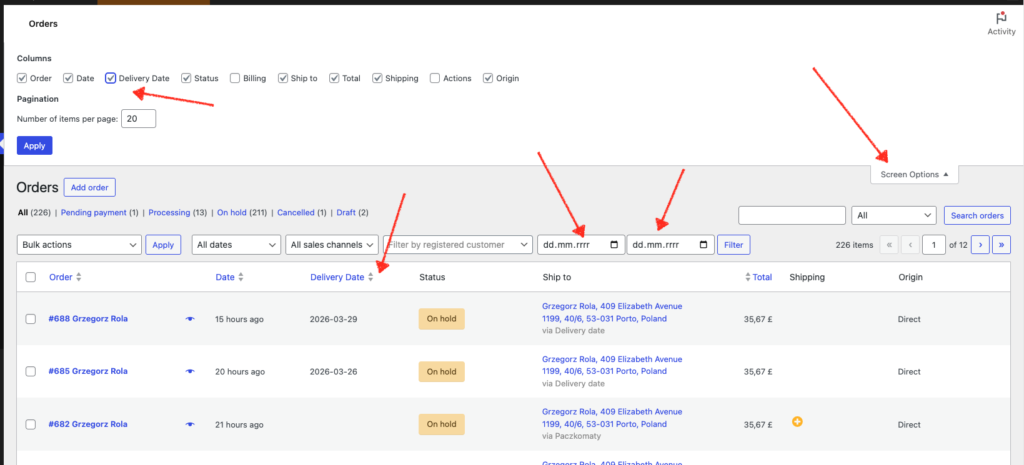Click the Number of items per page field
The width and height of the screenshot is (1024, 465).
[x=138, y=118]
